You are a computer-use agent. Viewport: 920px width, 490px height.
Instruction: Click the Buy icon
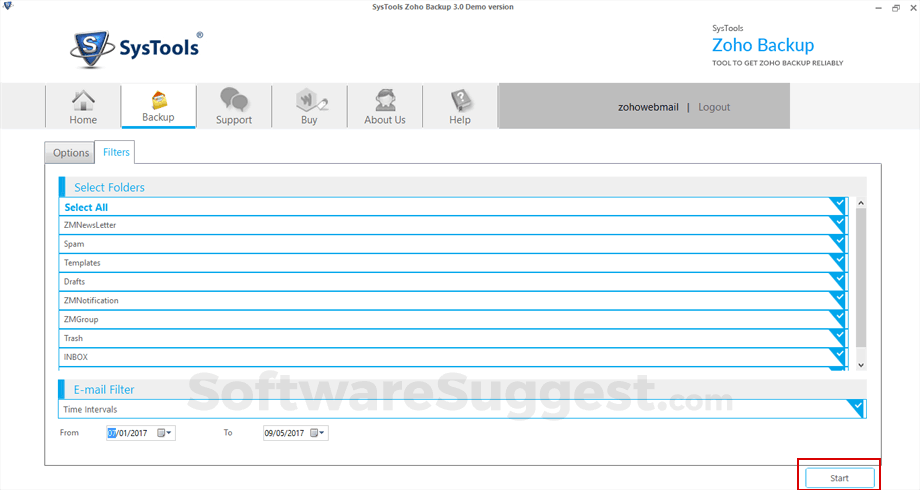coord(310,100)
